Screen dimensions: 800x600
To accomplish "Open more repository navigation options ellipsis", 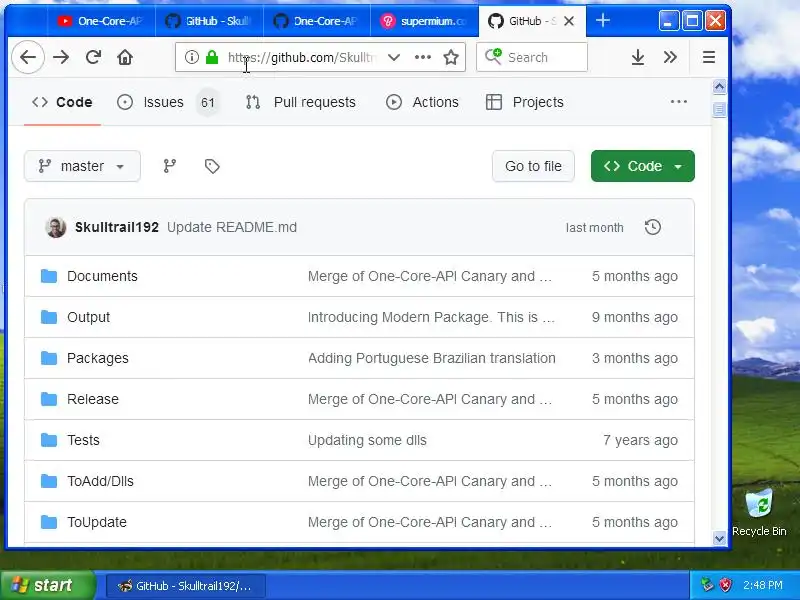I will tap(679, 102).
